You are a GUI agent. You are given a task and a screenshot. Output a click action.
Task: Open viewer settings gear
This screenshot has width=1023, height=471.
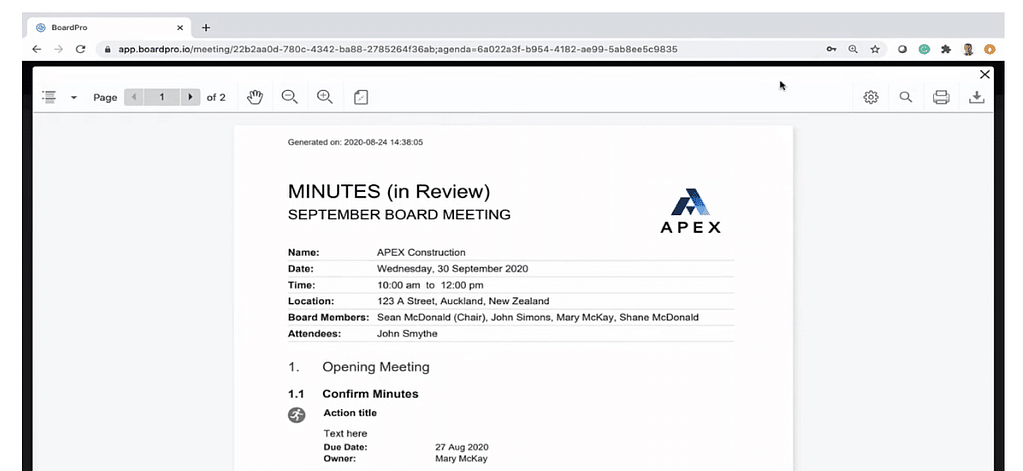[x=871, y=97]
